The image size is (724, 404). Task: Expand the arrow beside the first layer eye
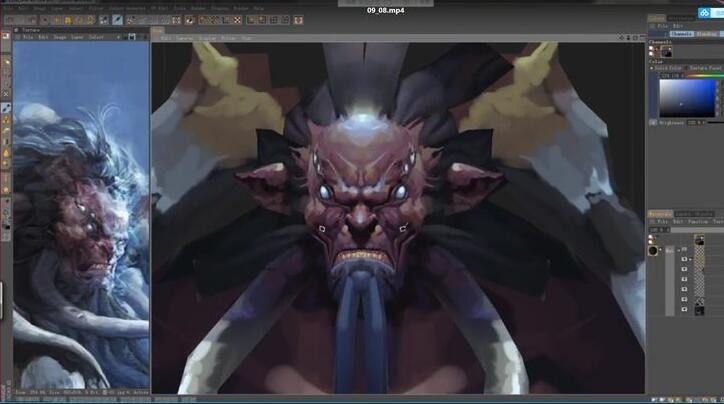coord(690,259)
